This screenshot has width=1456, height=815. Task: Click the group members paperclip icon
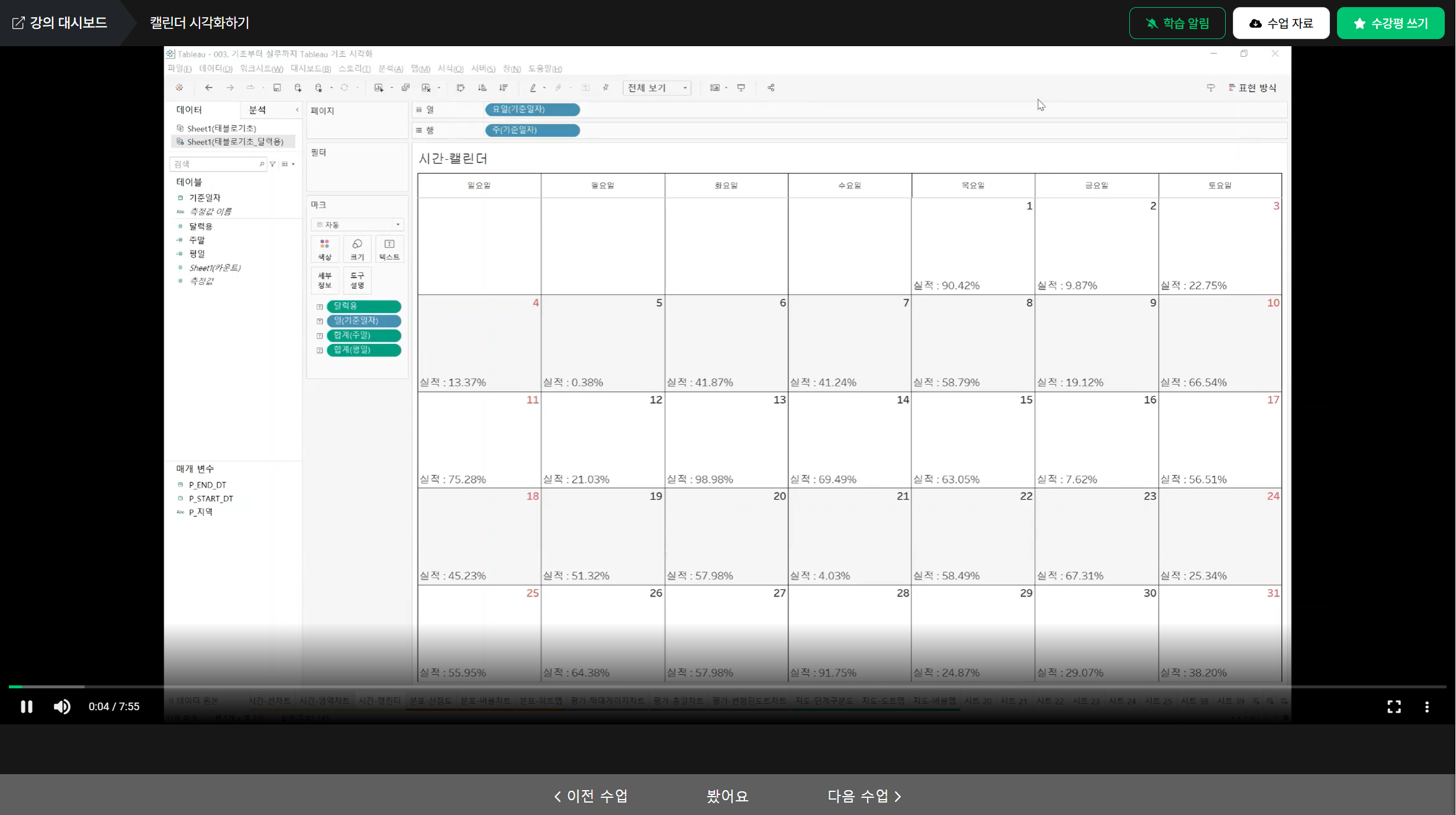click(558, 88)
